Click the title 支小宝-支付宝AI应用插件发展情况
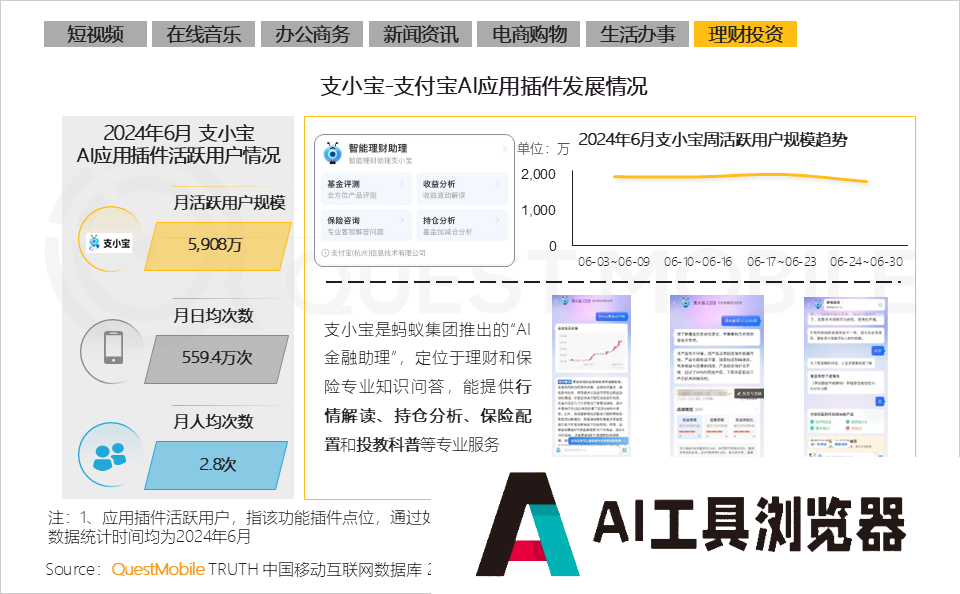960x594 pixels. [484, 86]
